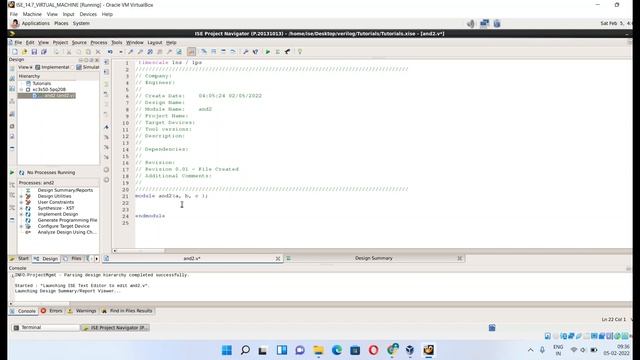Switch to the Errors tab

point(52,311)
